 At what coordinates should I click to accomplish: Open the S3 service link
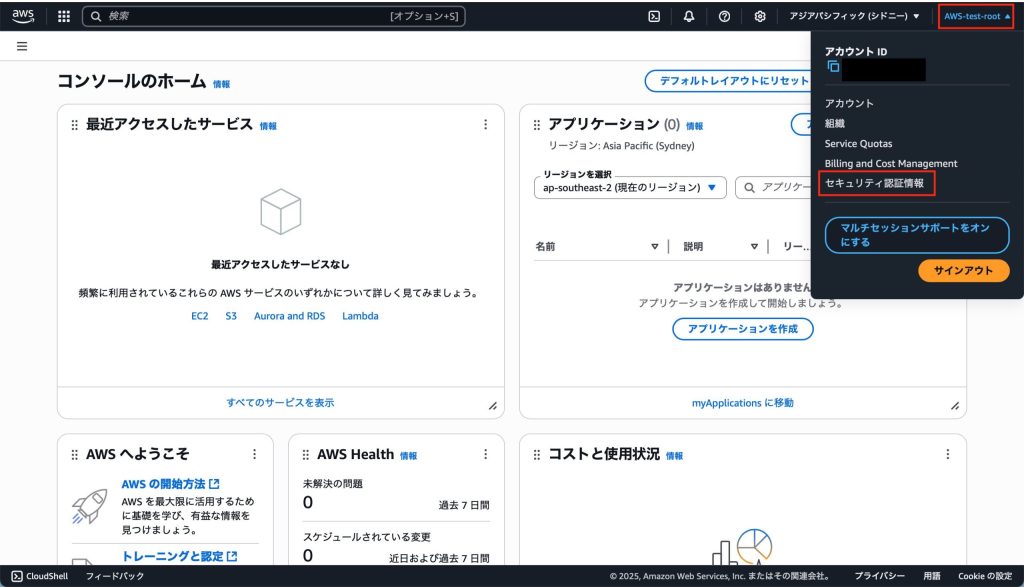(x=231, y=316)
